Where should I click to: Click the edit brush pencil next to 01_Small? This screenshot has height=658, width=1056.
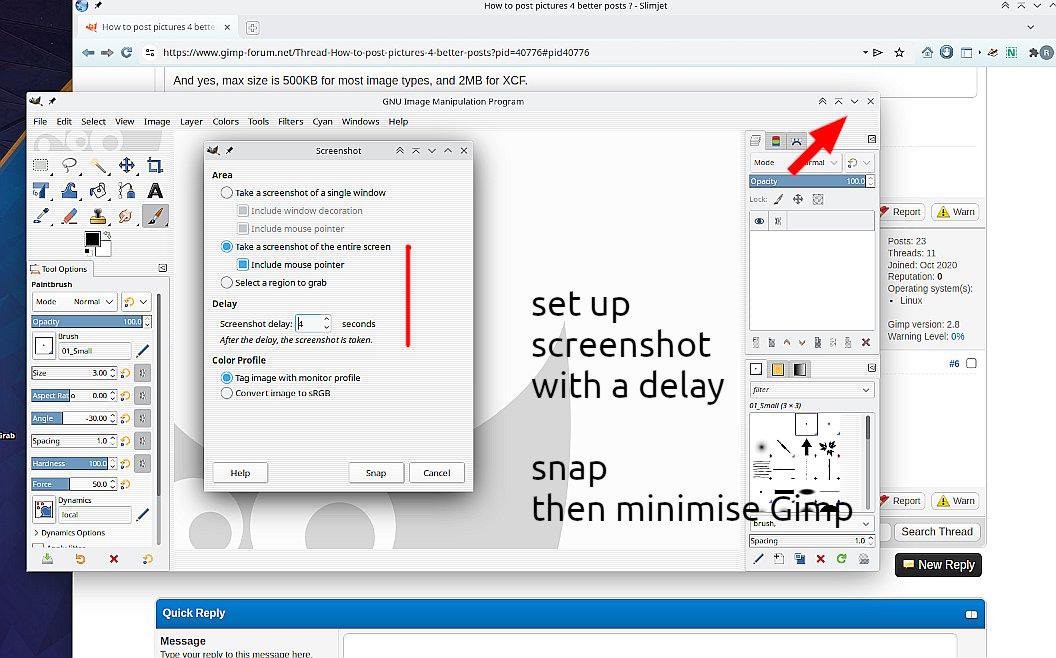143,351
